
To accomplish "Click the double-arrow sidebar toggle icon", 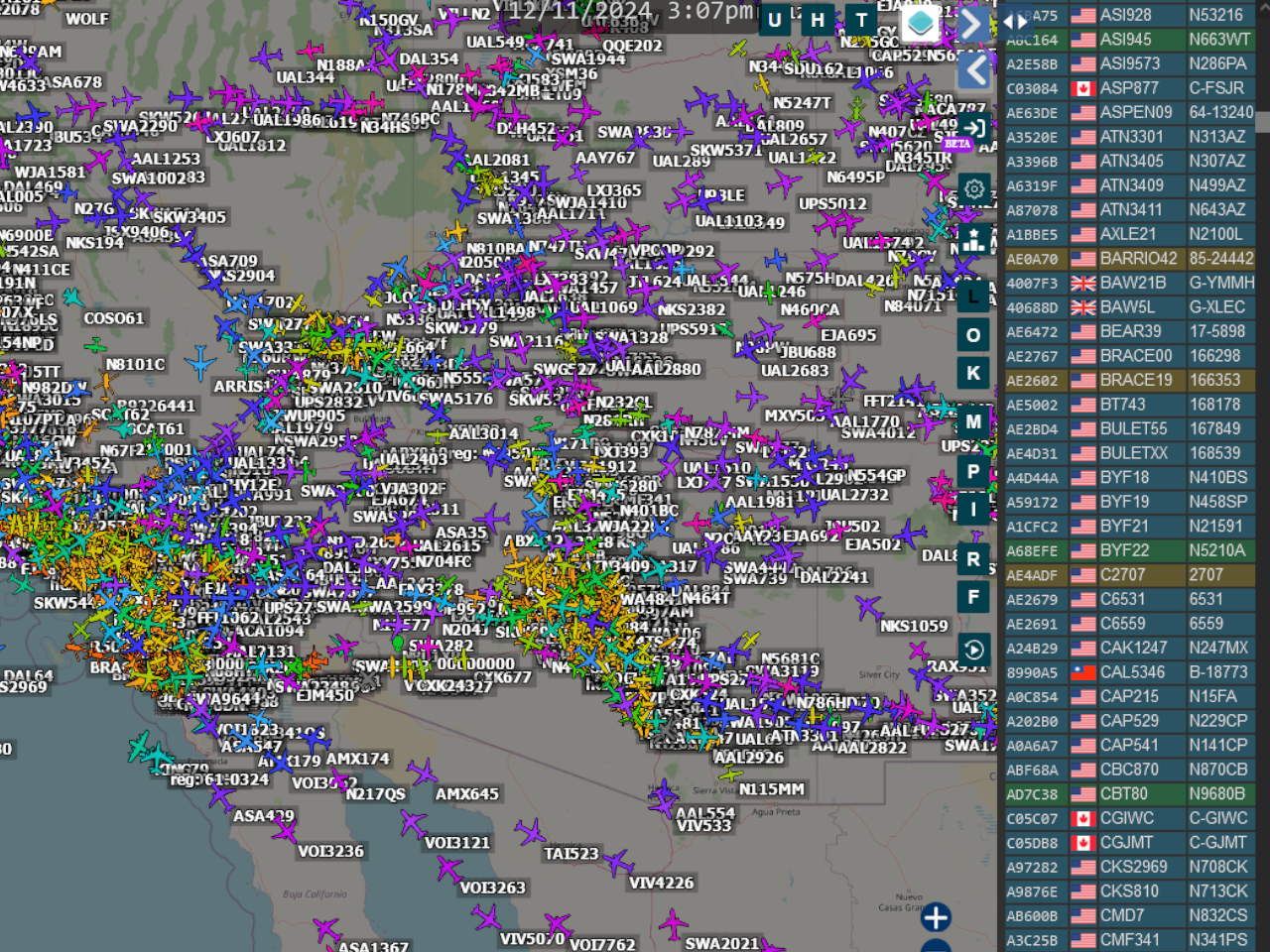I will coord(1015,21).
